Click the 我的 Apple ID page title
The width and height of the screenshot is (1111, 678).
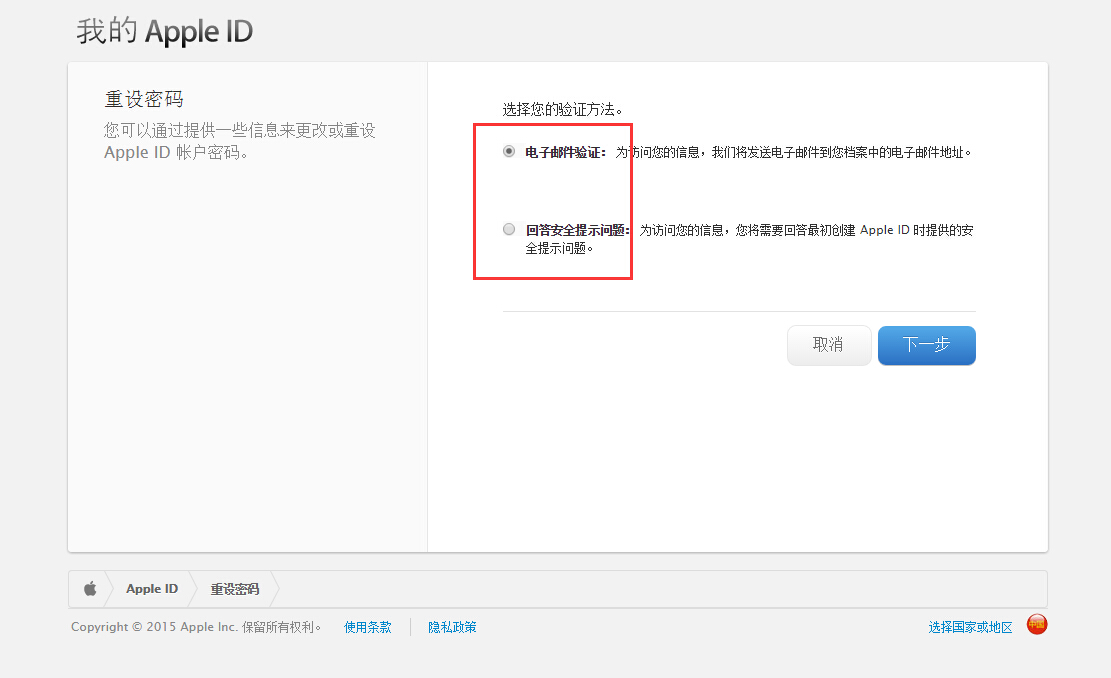pos(164,31)
